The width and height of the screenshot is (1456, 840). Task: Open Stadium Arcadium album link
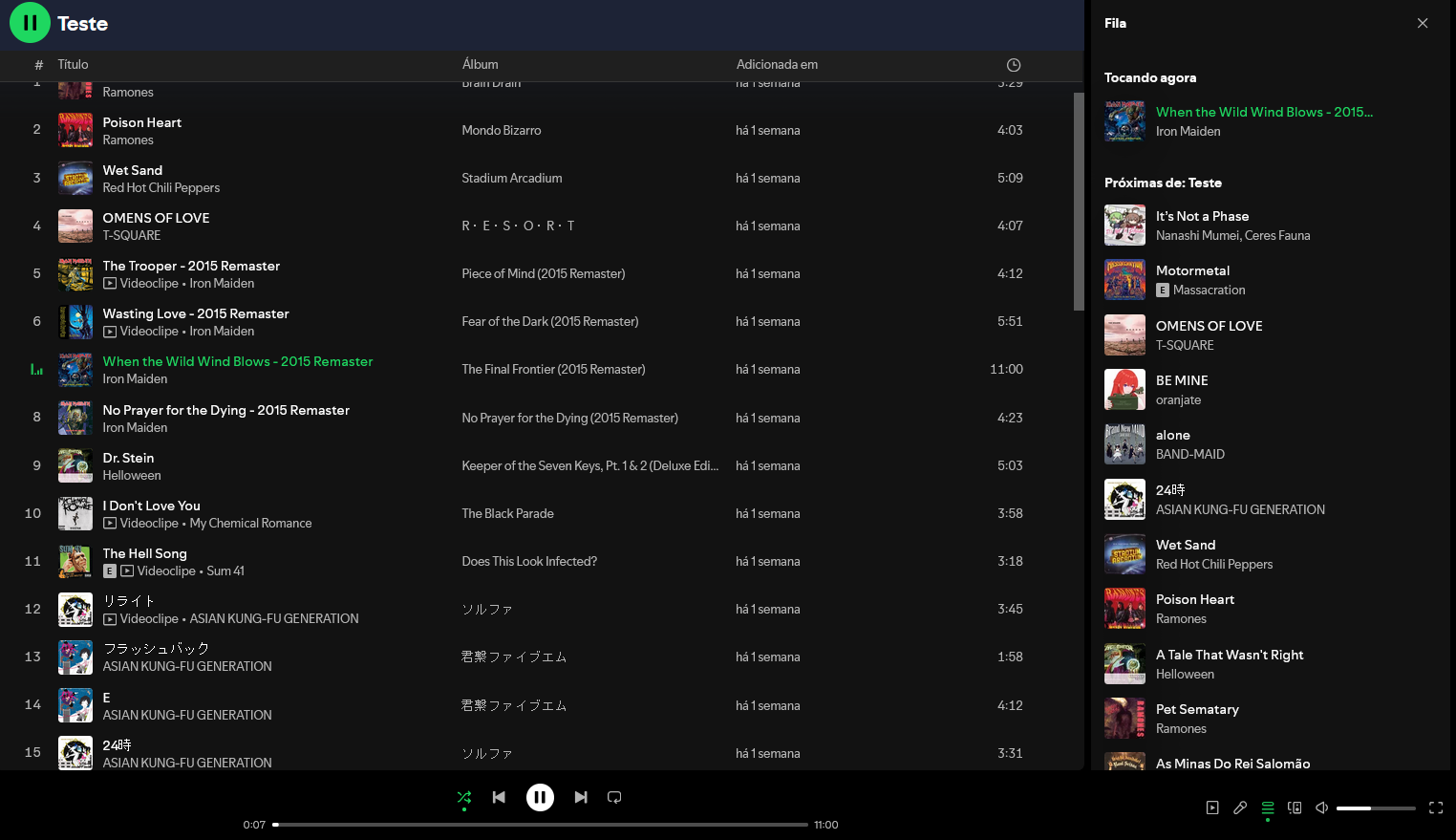coord(512,178)
